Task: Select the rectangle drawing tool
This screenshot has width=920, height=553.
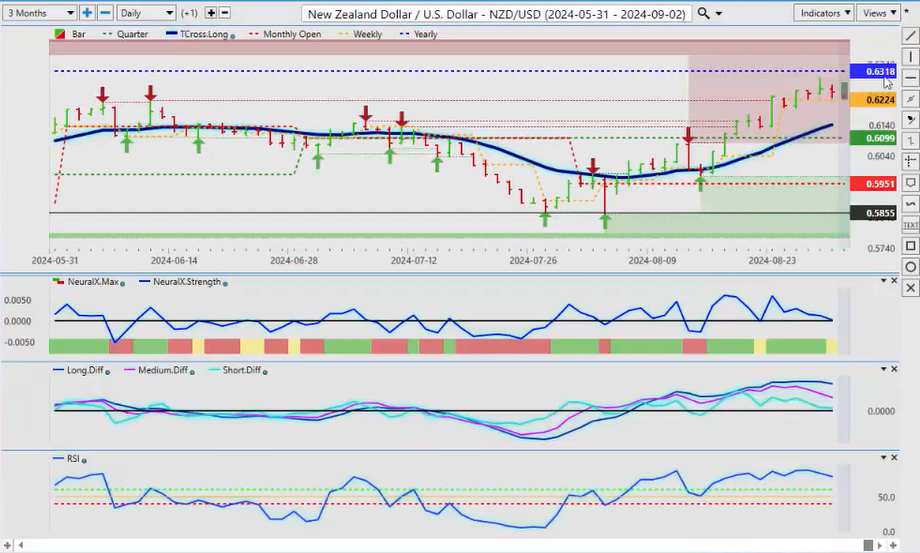Action: 910,246
